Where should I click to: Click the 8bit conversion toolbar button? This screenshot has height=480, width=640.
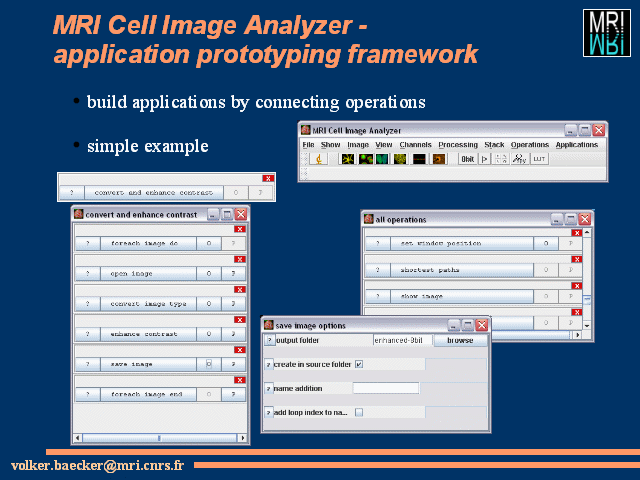pyautogui.click(x=468, y=159)
